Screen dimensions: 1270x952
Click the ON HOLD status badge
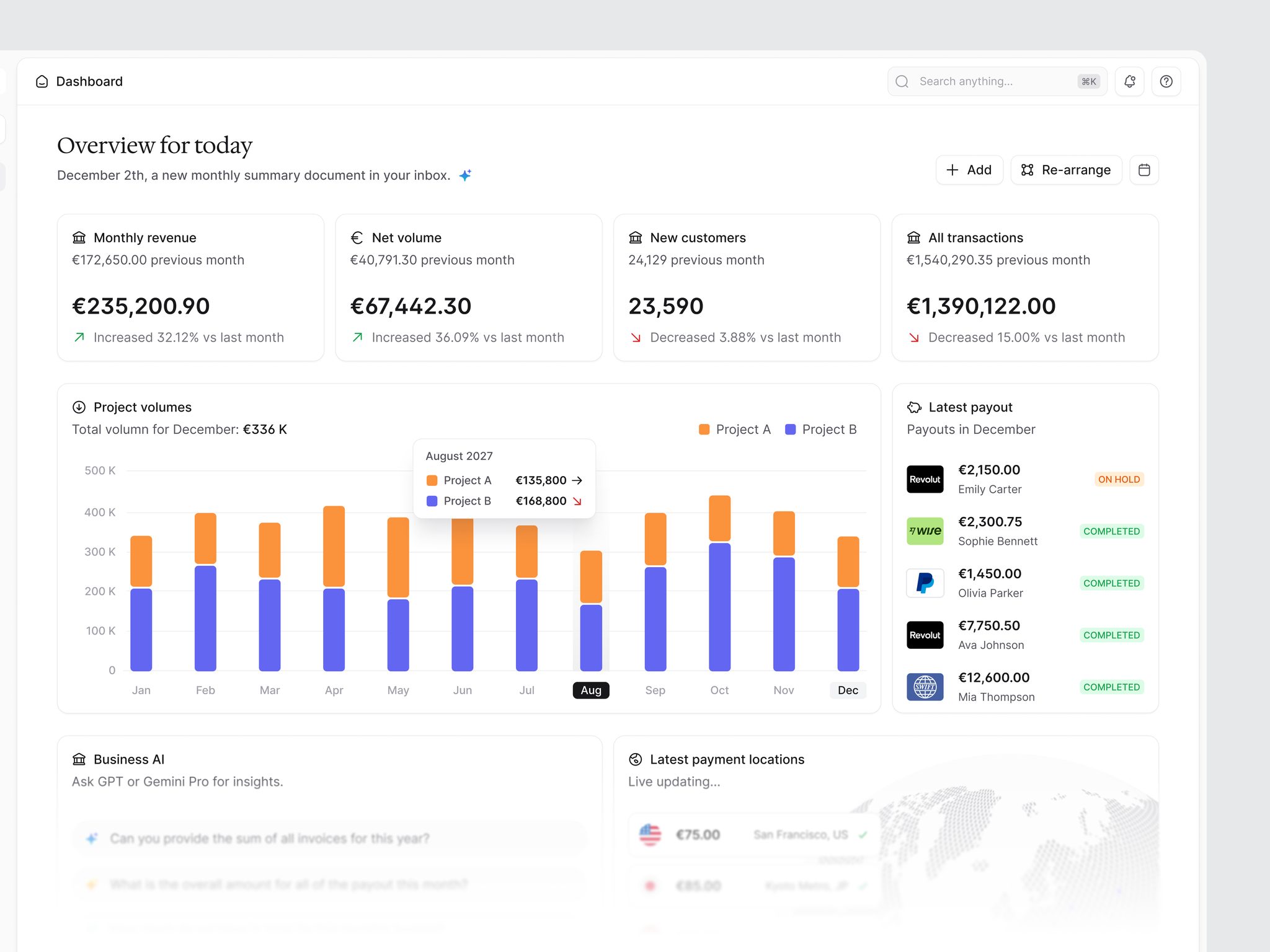[x=1119, y=479]
